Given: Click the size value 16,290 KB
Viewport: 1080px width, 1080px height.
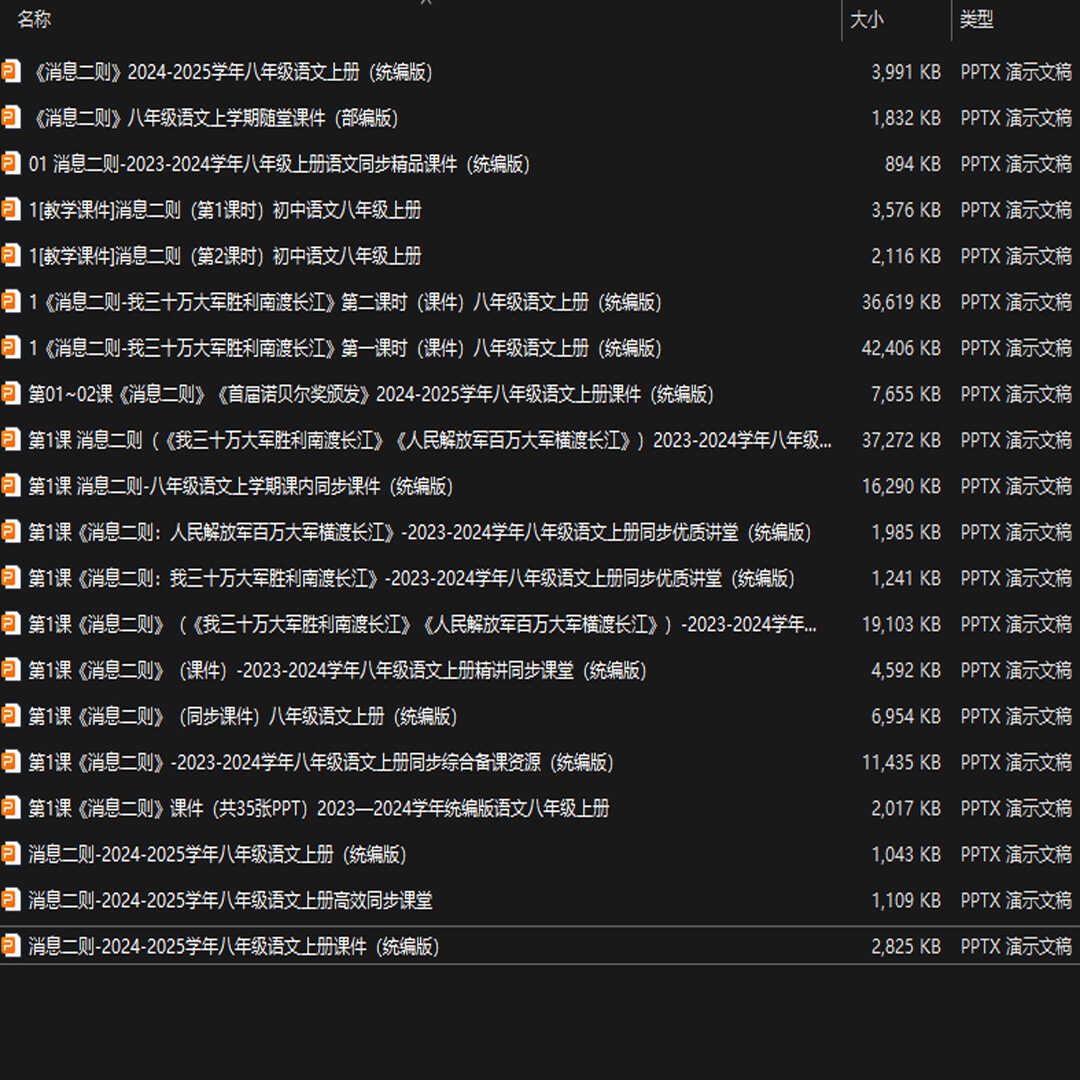Looking at the screenshot, I should [901, 486].
